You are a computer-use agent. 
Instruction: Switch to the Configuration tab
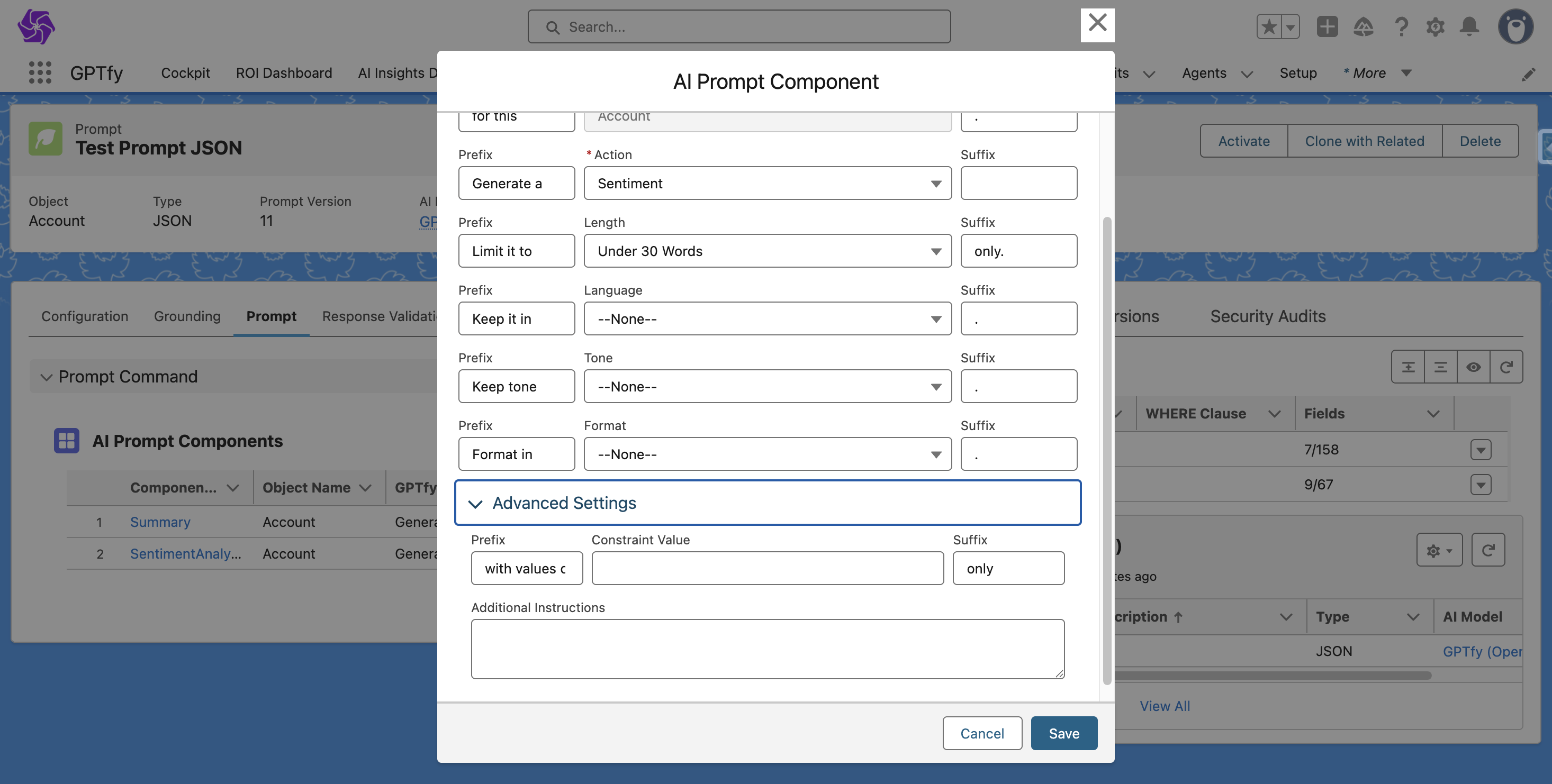pos(84,316)
